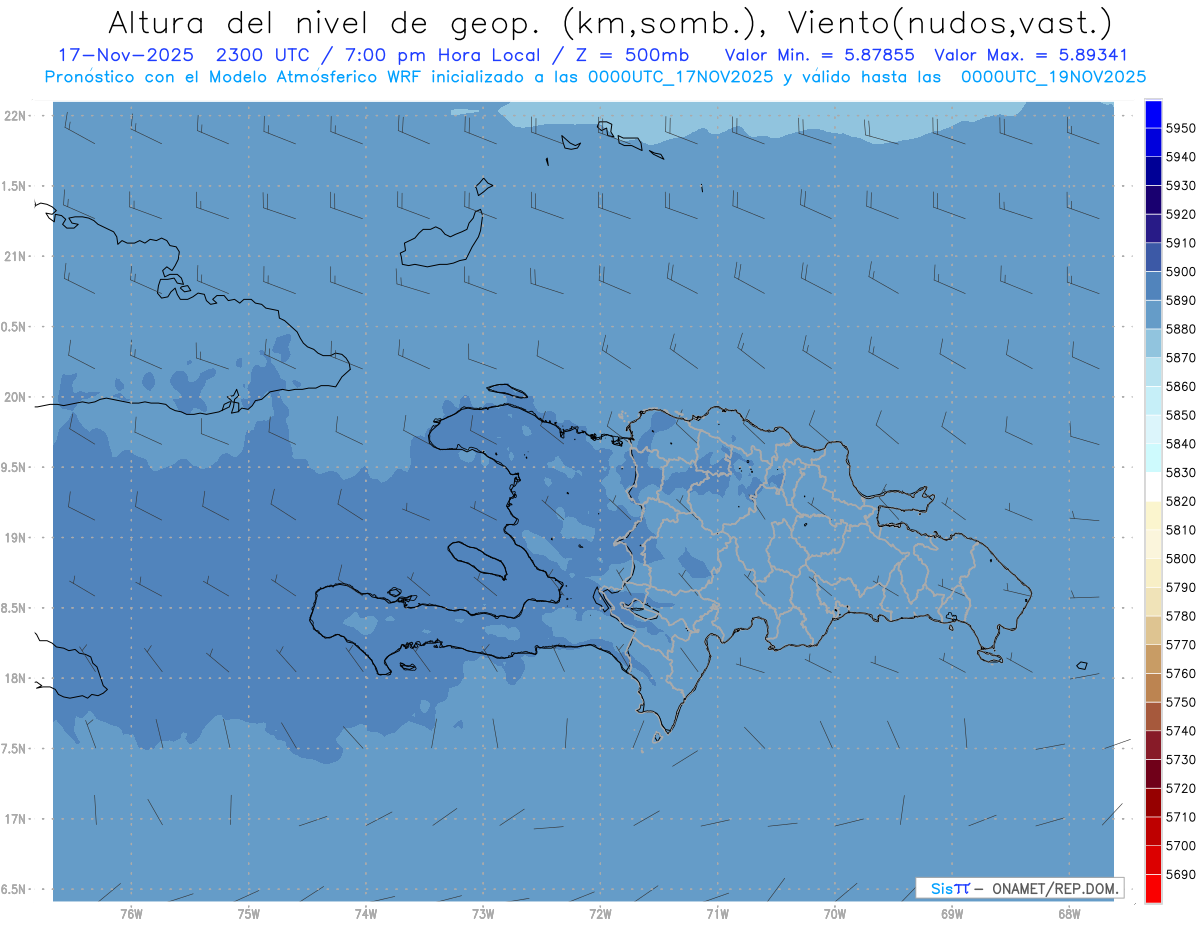Viewport: 1200px width, 927px height.
Task: Click the 71W longitude label
Action: point(717,913)
